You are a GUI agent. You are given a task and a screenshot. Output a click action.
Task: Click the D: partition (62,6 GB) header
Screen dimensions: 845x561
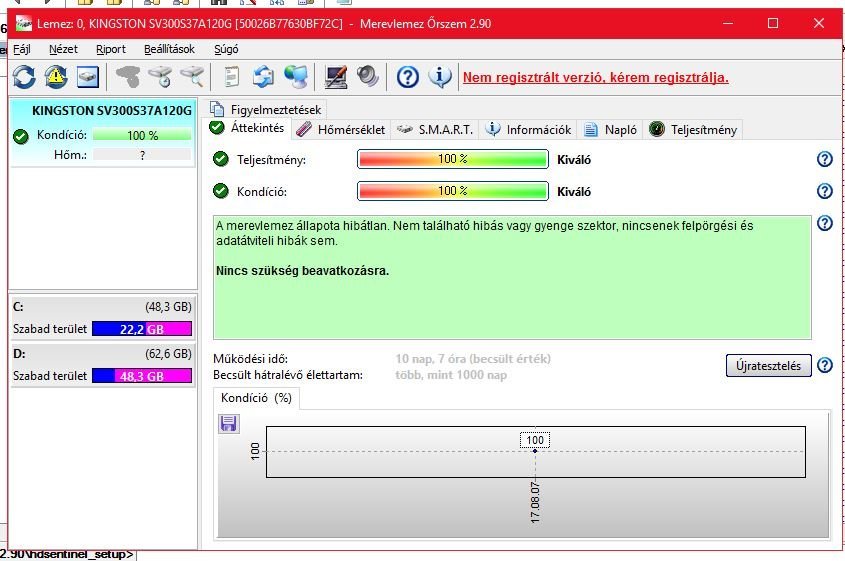pyautogui.click(x=102, y=354)
